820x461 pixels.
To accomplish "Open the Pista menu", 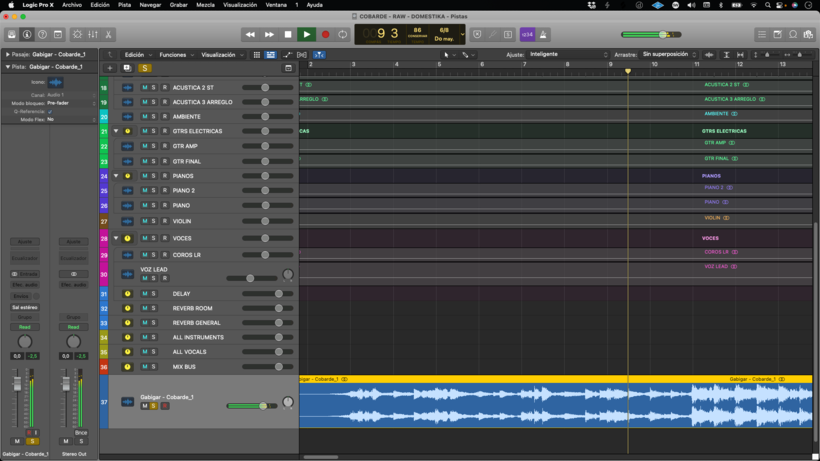I will [x=124, y=5].
